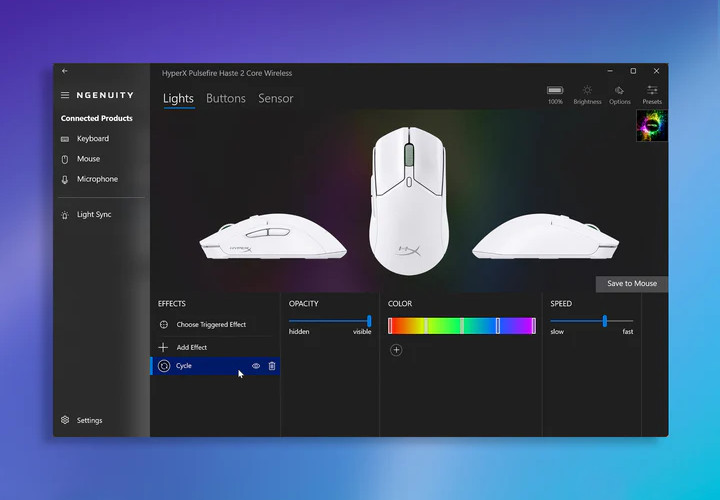Screen dimensions: 720x500
Task: Click the right side-view mouse image
Action: click(546, 236)
